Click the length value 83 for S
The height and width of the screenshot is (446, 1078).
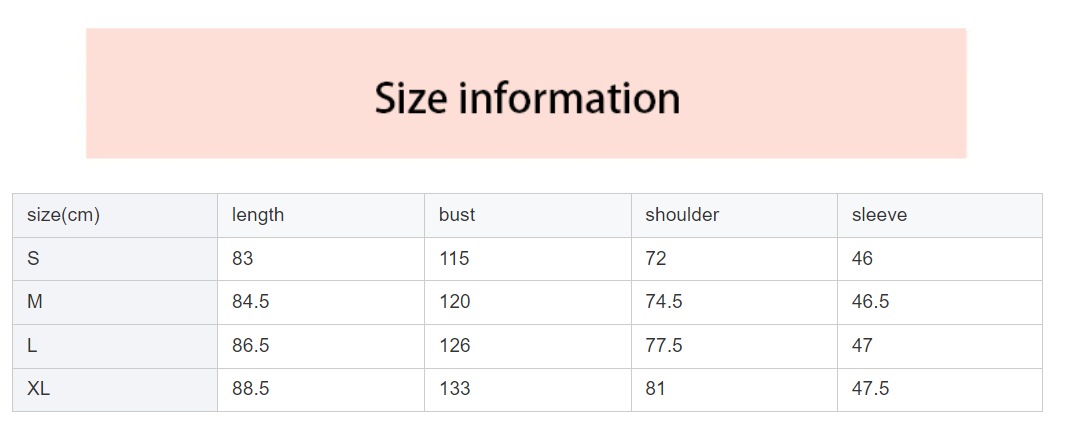243,259
